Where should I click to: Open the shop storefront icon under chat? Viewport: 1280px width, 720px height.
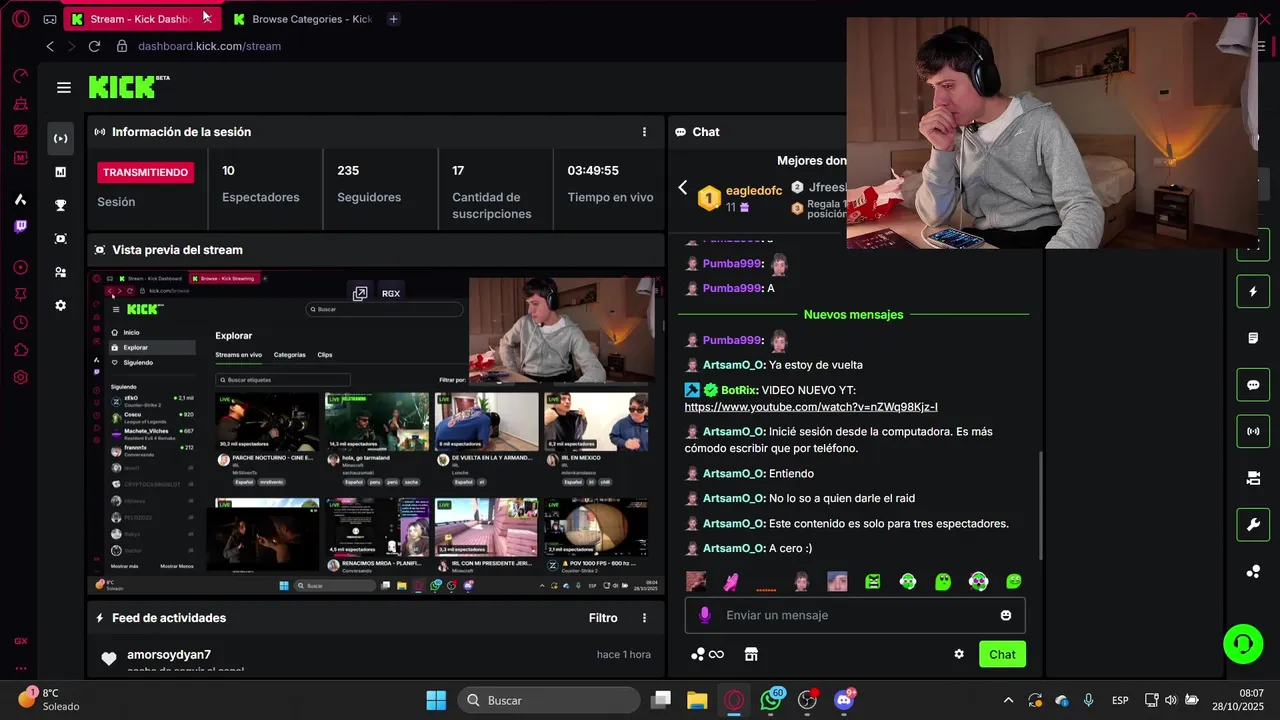pos(751,654)
